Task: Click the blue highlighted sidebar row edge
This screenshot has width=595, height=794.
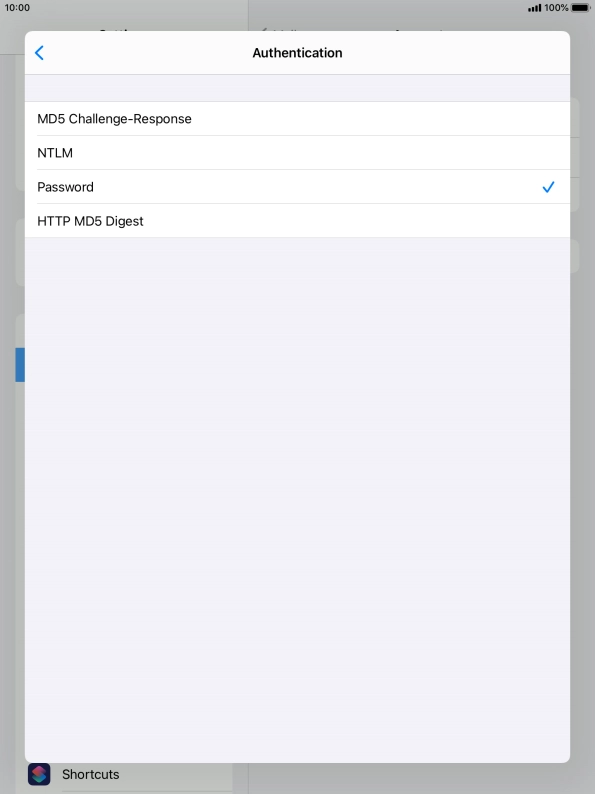Action: click(x=20, y=365)
